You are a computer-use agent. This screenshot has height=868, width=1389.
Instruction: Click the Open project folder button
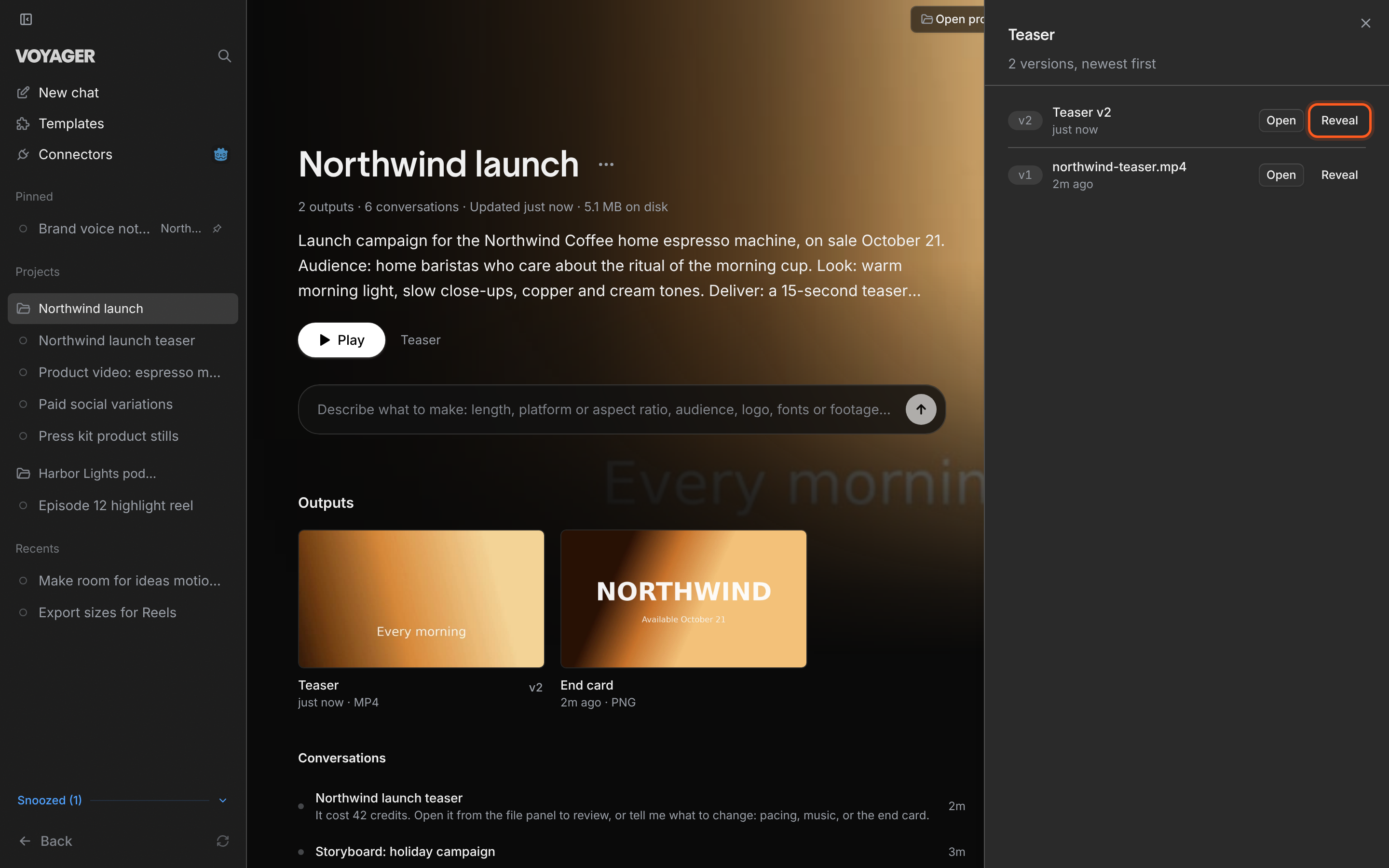click(x=948, y=19)
